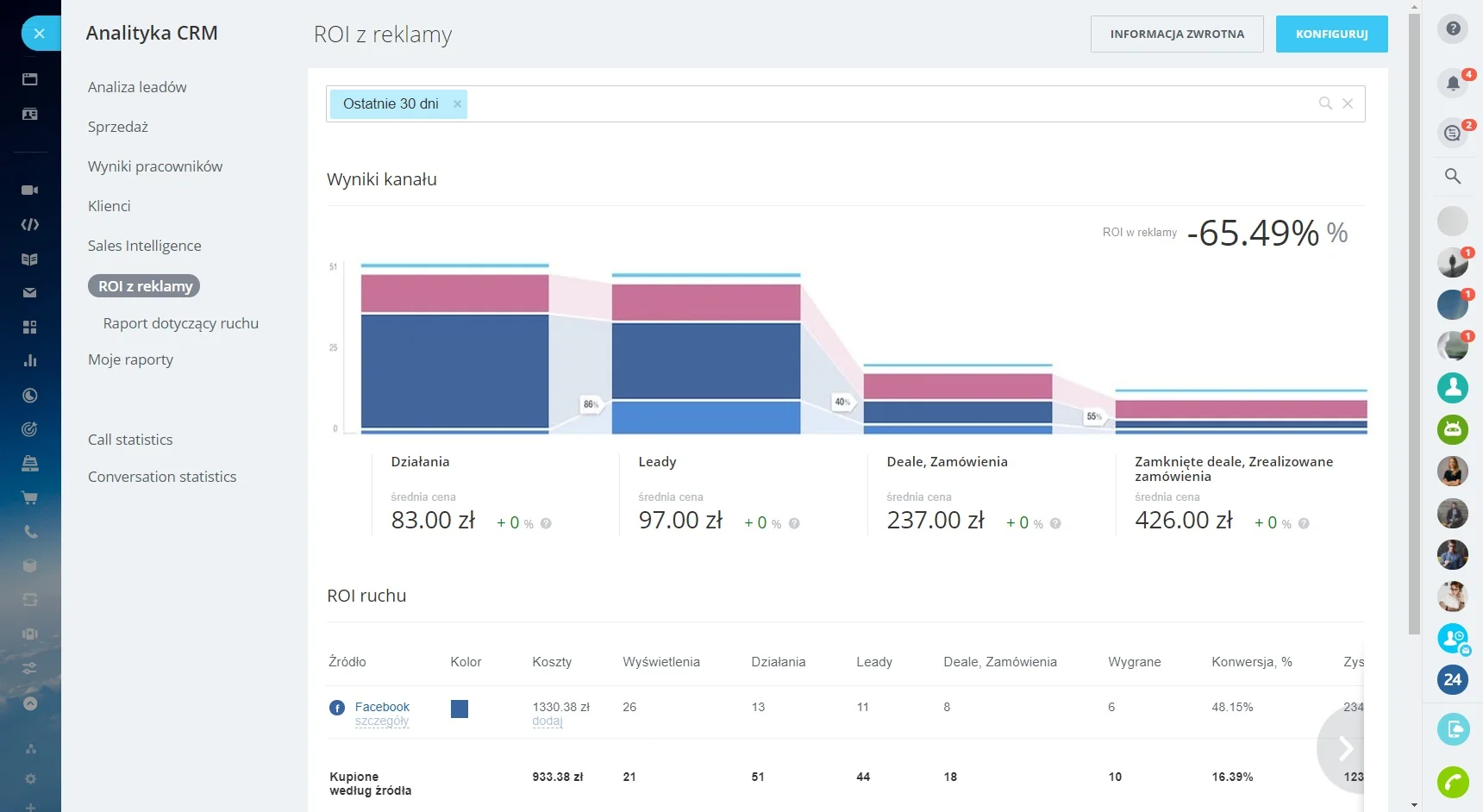Open settings via the gear icon
The height and width of the screenshot is (812, 1483).
point(30,779)
